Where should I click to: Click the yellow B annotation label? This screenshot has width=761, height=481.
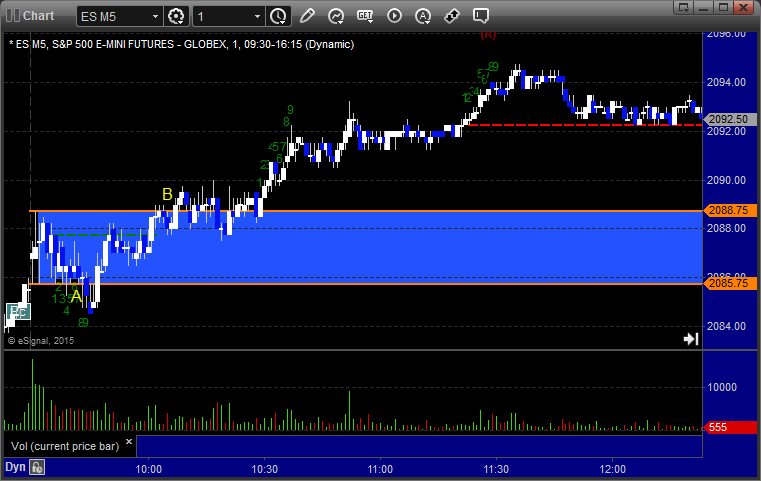(167, 195)
